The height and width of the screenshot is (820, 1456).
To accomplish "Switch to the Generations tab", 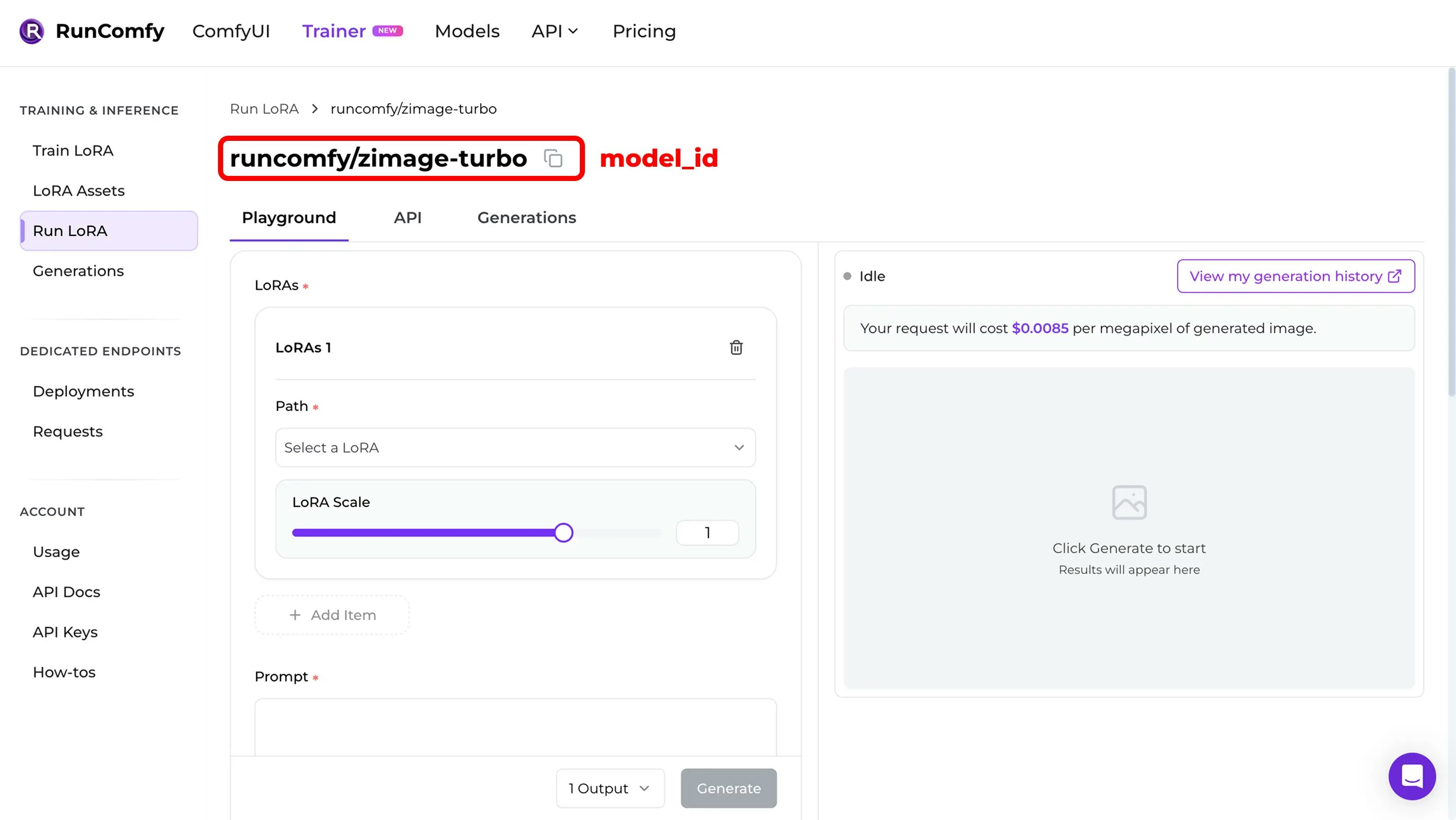I will point(526,218).
